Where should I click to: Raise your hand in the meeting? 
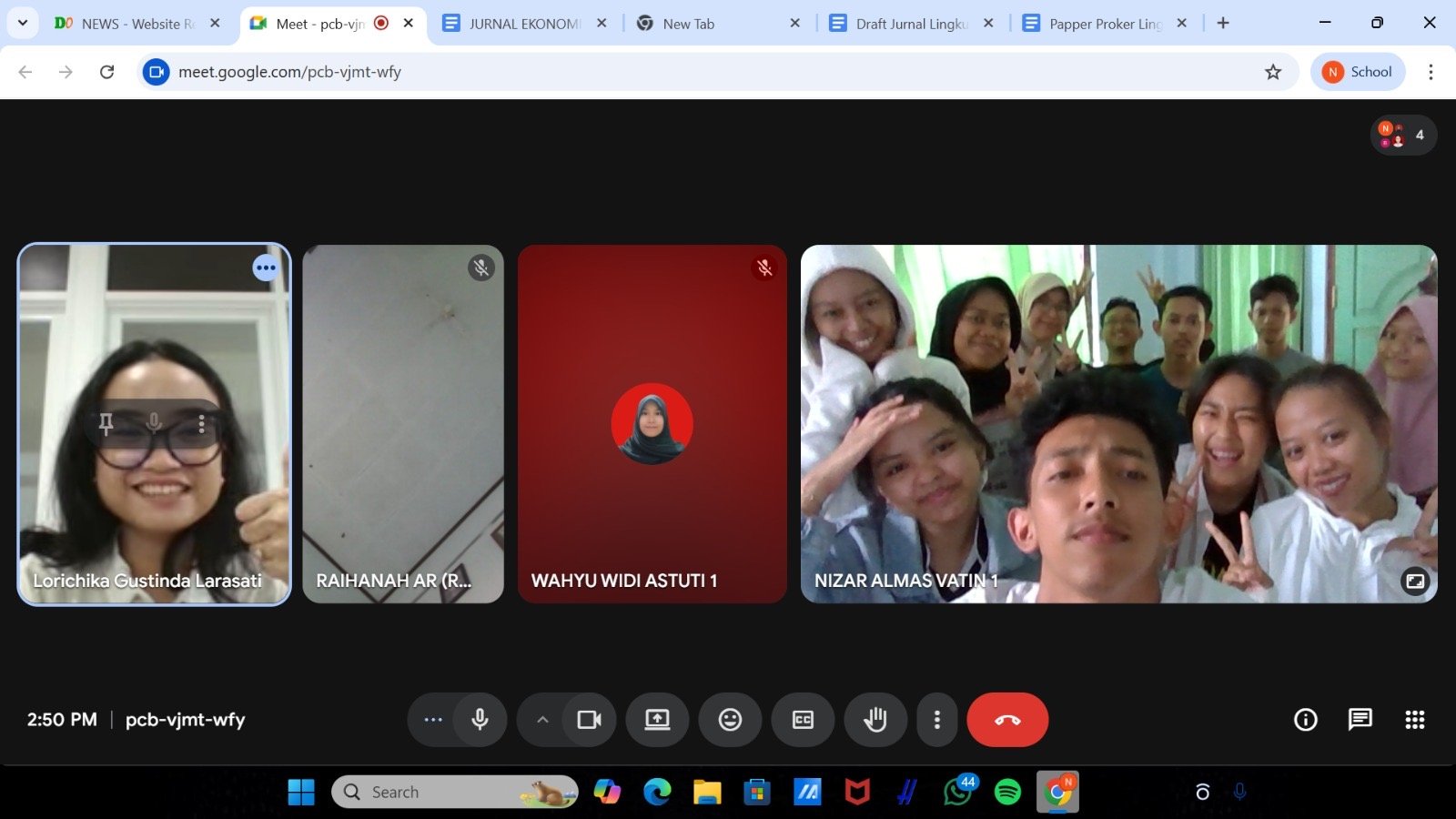tap(875, 720)
